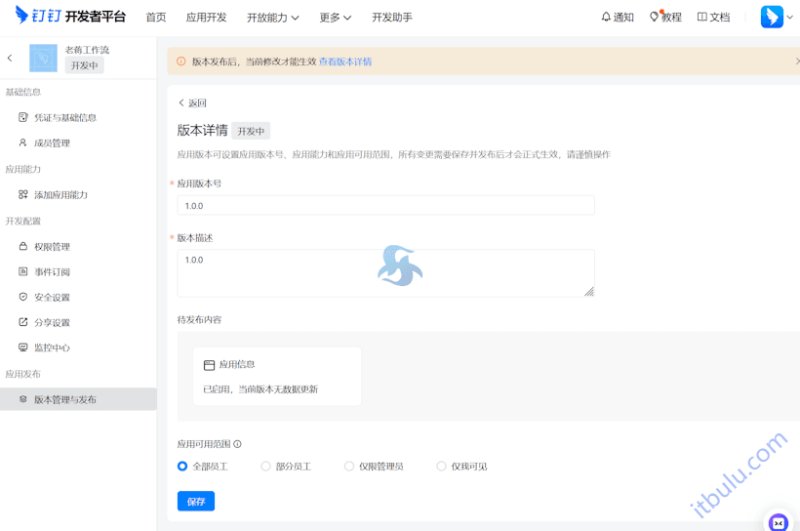
Task: Click the 应用版本号 input field
Action: pyautogui.click(x=386, y=206)
